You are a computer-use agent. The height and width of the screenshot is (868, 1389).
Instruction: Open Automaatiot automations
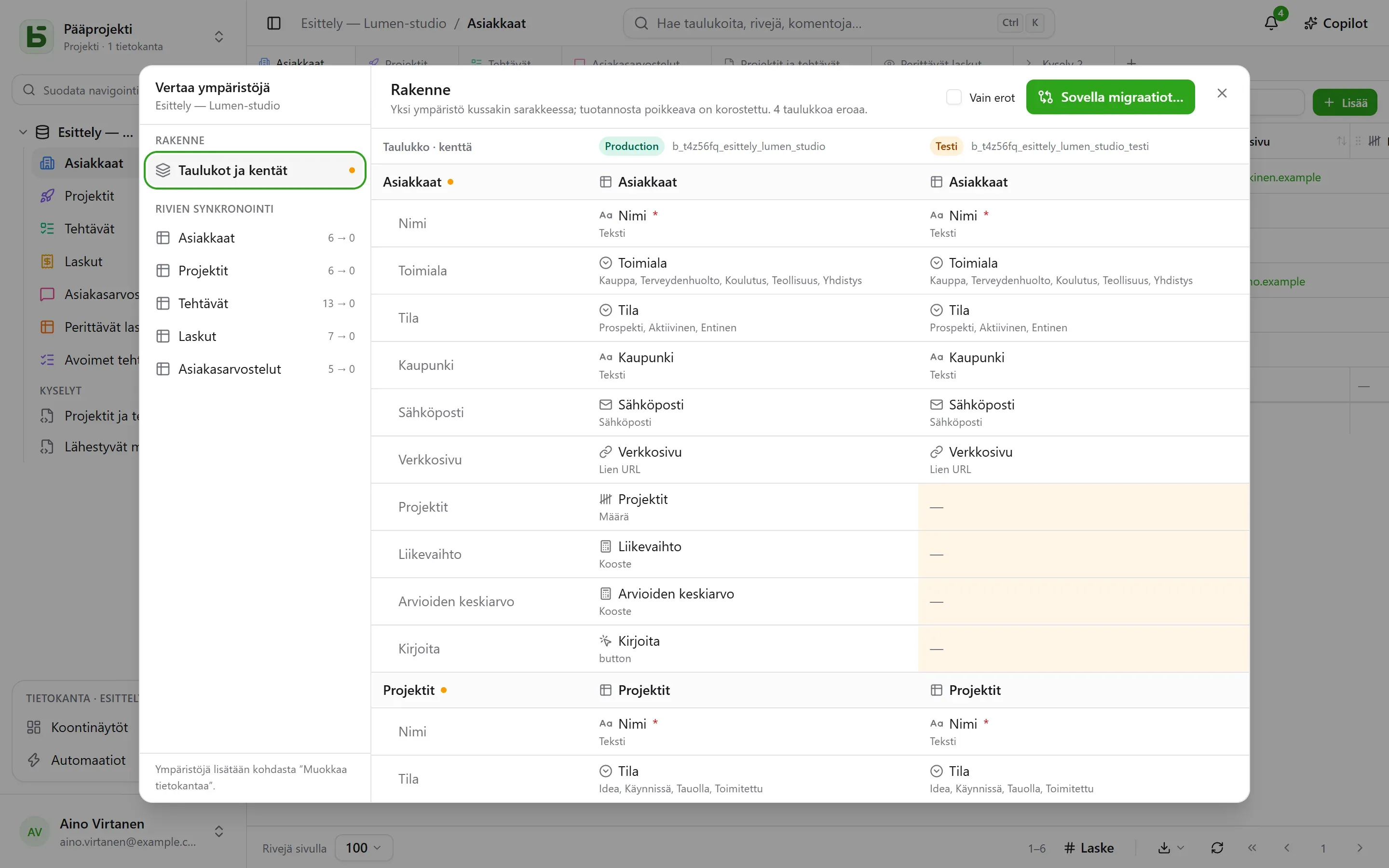(x=76, y=760)
